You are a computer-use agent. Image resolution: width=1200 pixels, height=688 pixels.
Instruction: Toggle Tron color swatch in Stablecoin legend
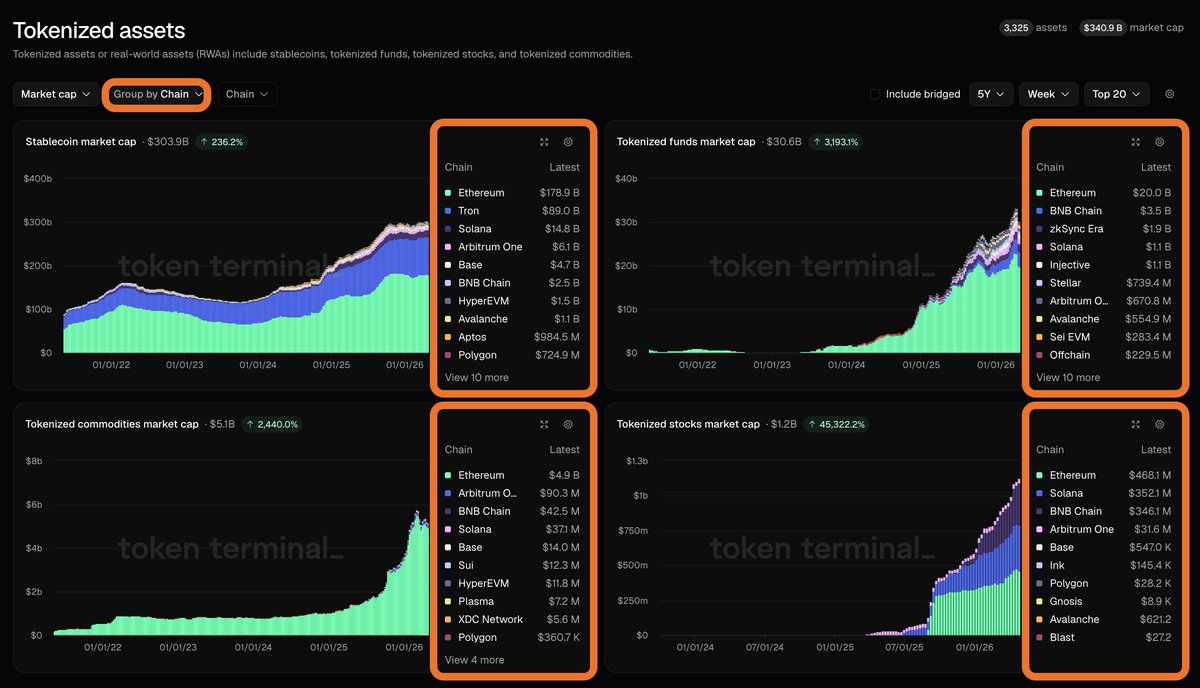click(x=449, y=211)
